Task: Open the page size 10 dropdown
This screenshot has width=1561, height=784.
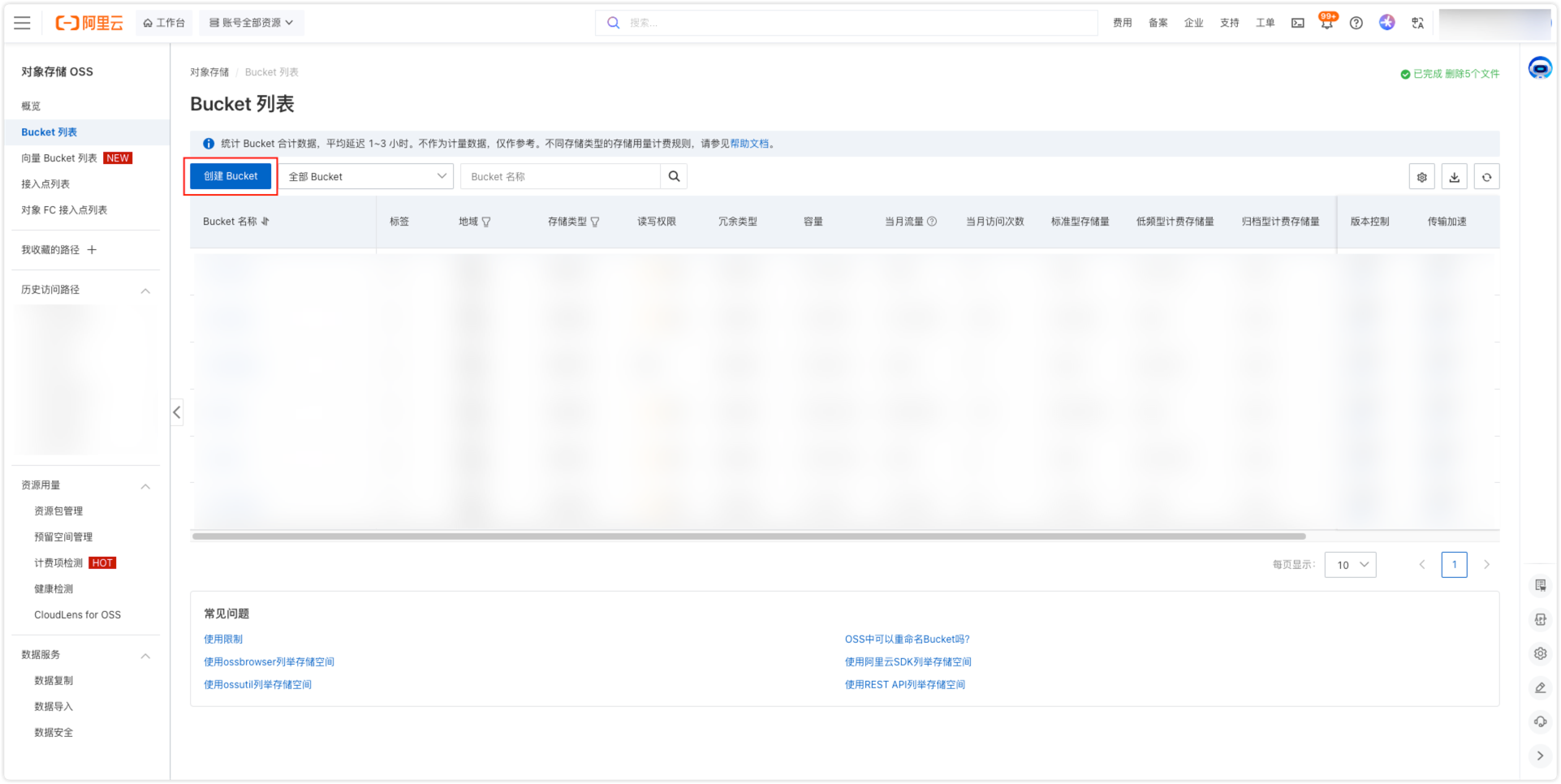Action: [1350, 565]
